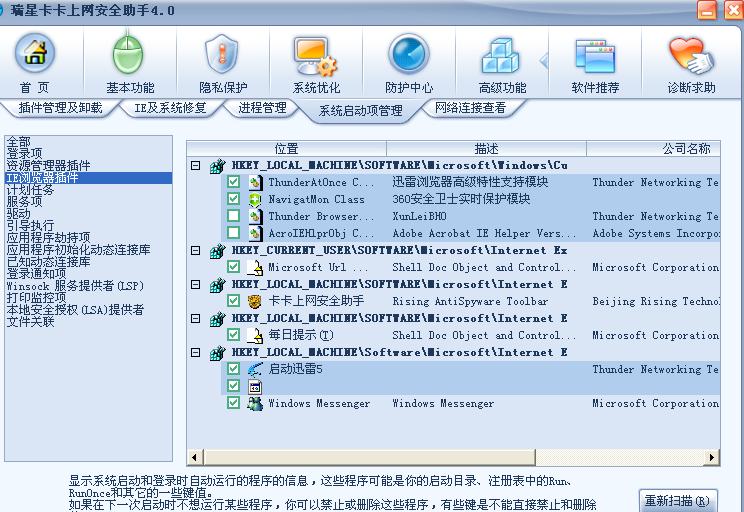This screenshot has height=512, width=744.
Task: Click the Windows Messenger people icon
Action: (x=255, y=403)
